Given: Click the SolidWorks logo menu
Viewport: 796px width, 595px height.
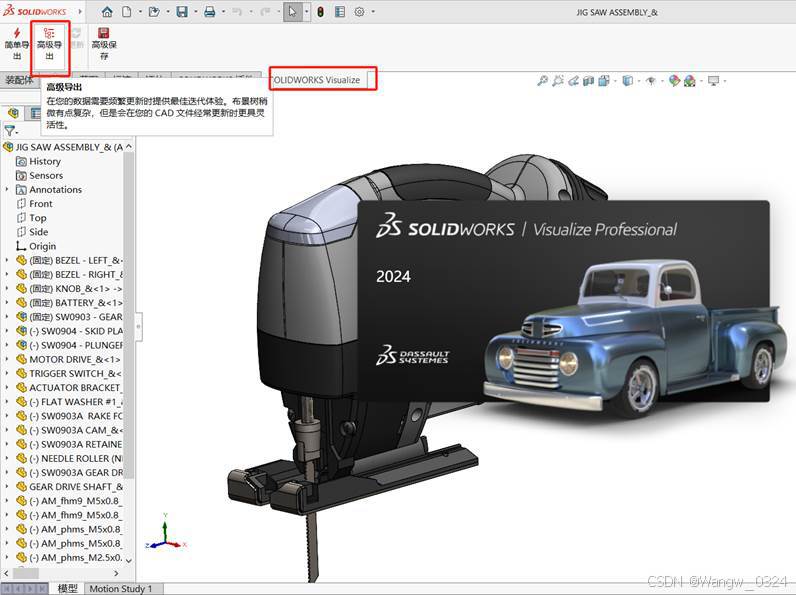Looking at the screenshot, I should click(35, 11).
